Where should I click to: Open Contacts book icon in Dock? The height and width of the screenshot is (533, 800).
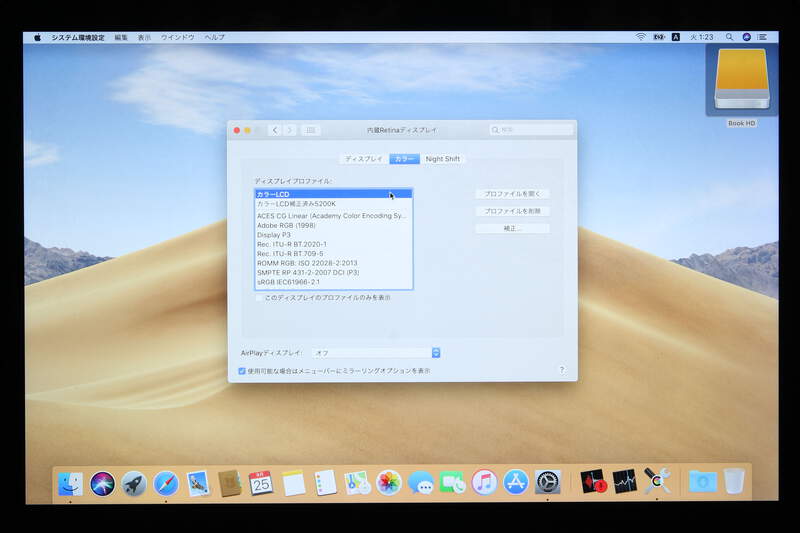tap(230, 483)
